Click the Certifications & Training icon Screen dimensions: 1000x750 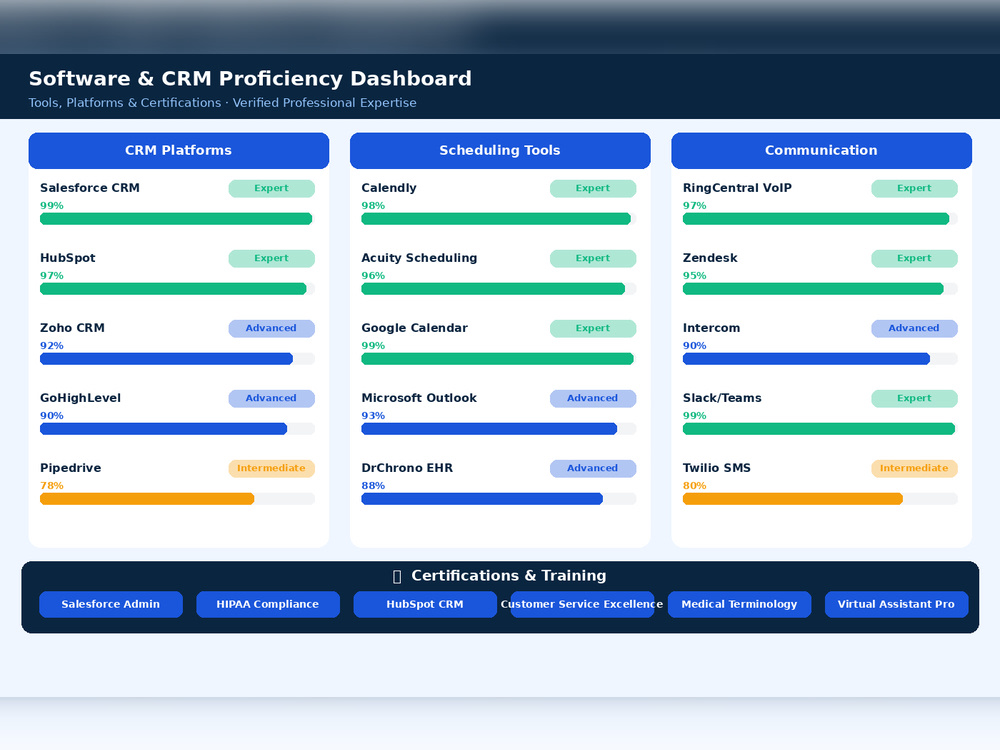(397, 577)
